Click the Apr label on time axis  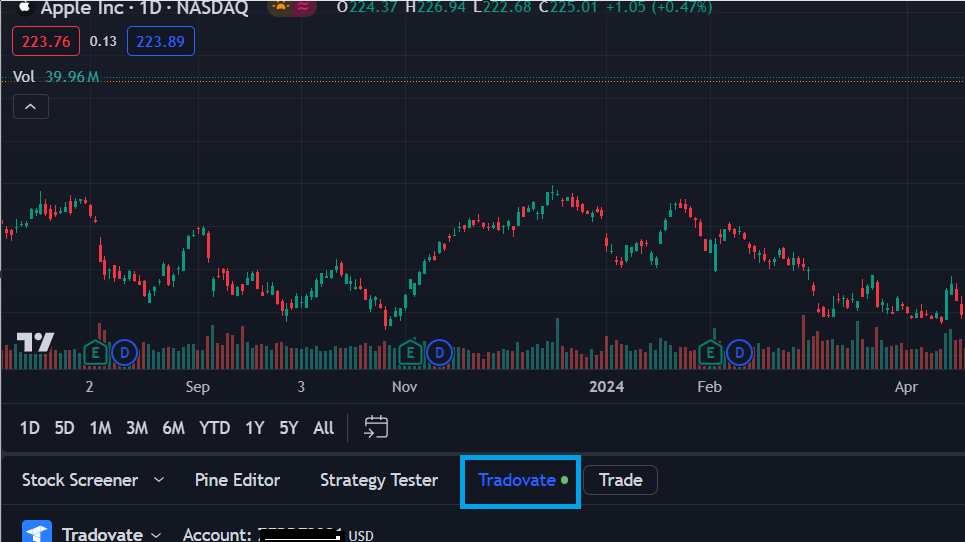pyautogui.click(x=906, y=387)
